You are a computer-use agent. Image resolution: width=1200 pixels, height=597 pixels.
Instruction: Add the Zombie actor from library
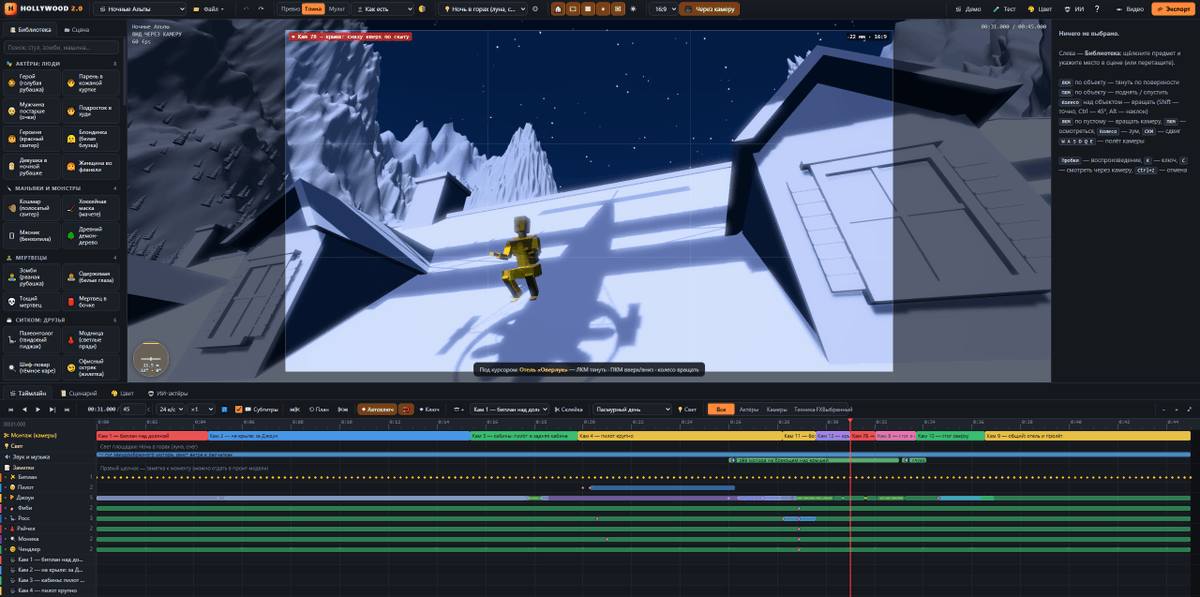click(x=32, y=275)
